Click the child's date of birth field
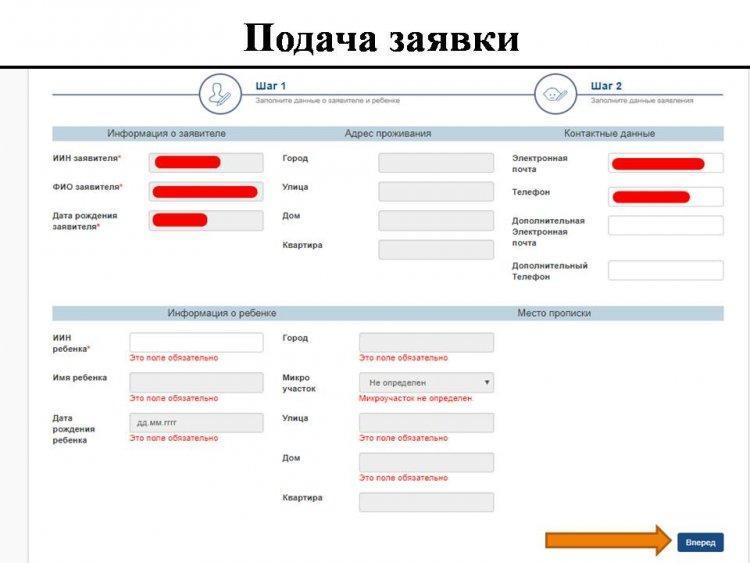Screen dimensions: 750x563 click(196, 423)
